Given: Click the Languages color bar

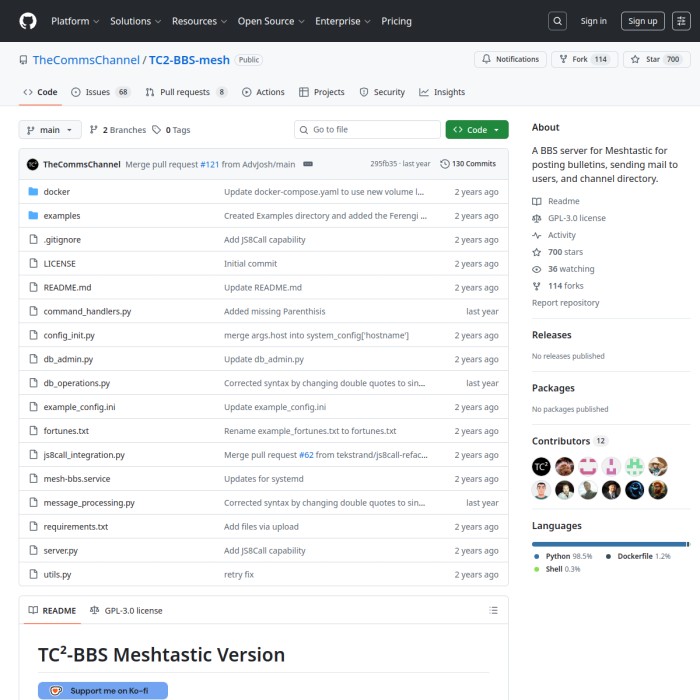Looking at the screenshot, I should pos(610,544).
